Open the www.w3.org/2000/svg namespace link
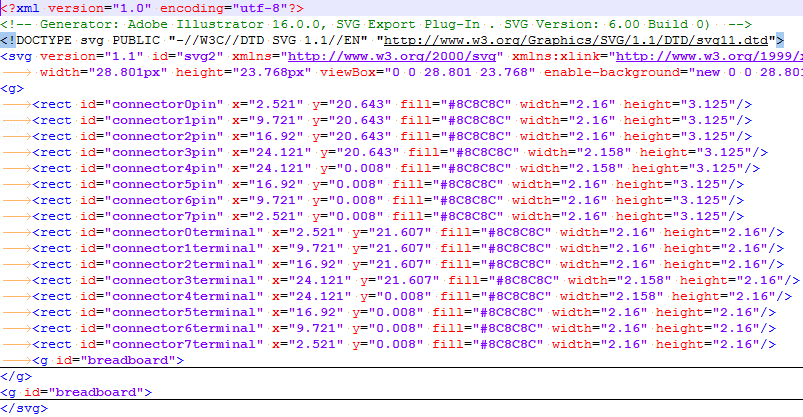This screenshot has width=803, height=417. click(x=392, y=56)
